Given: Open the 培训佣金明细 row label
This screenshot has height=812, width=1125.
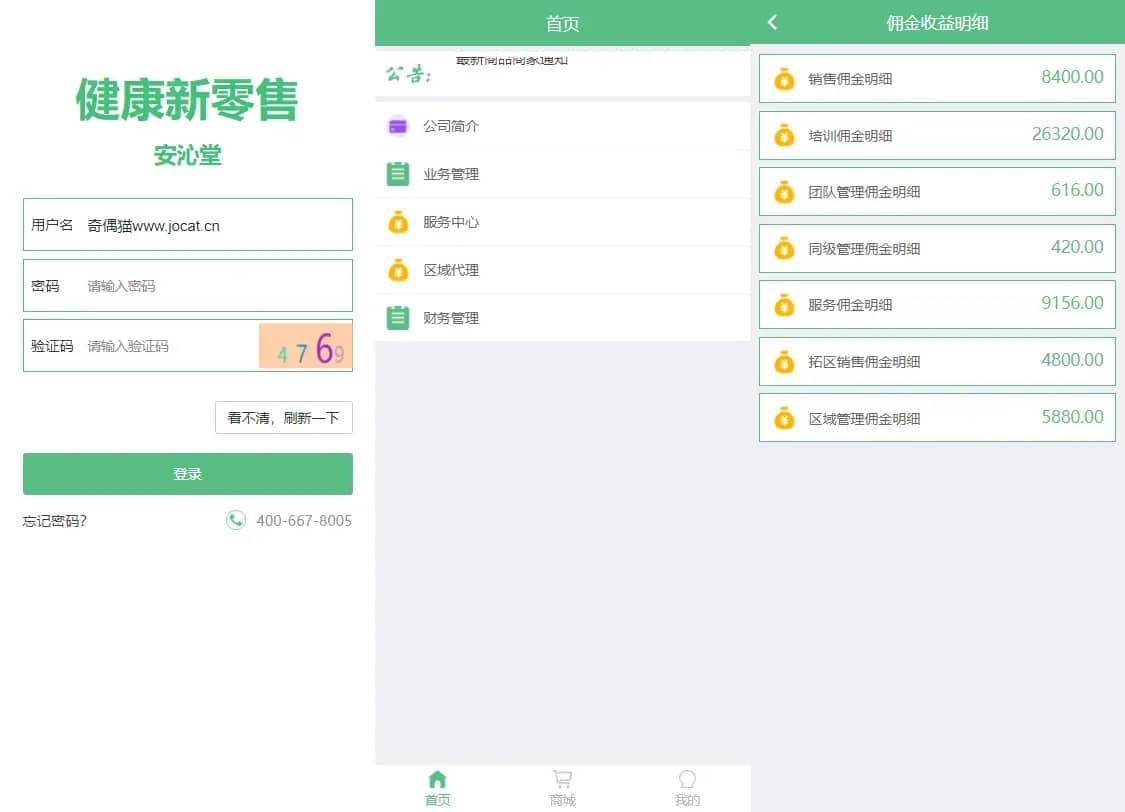Looking at the screenshot, I should click(850, 136).
